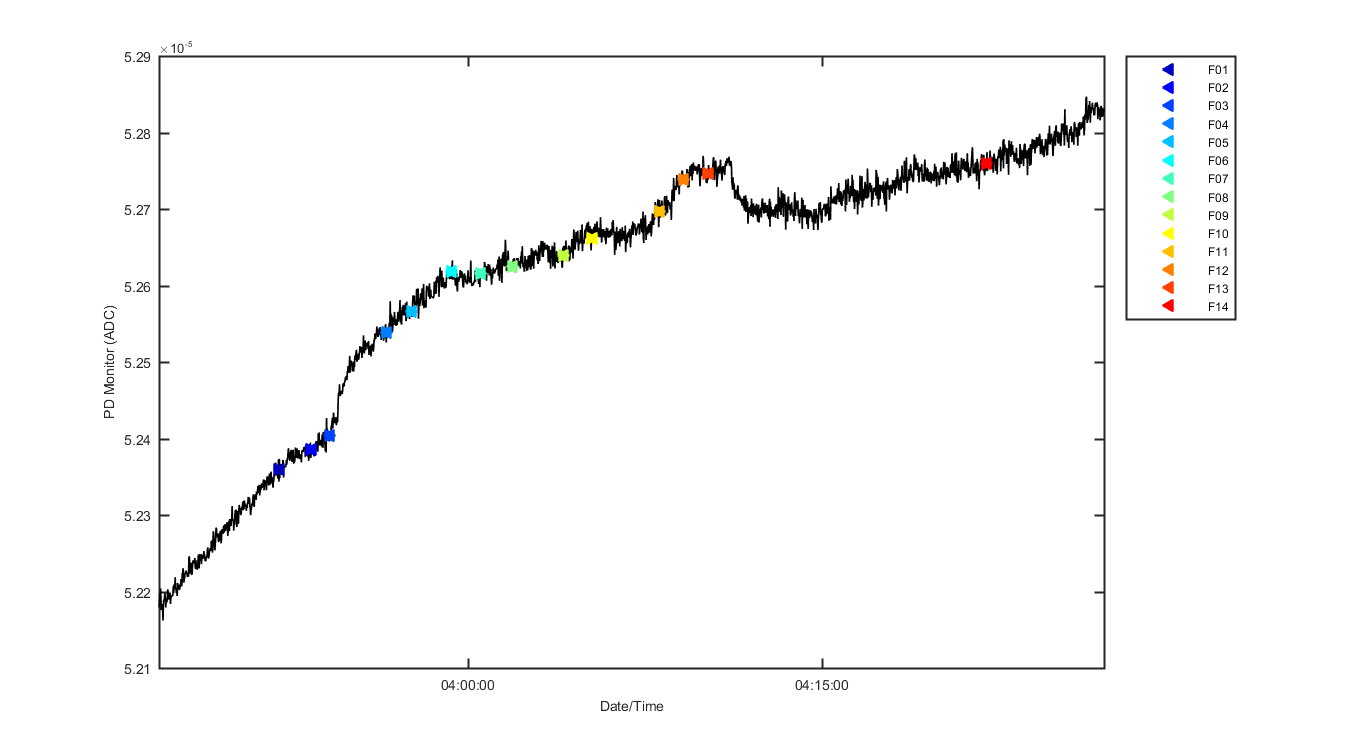Click the 04:15:00 x-axis tick label
This screenshot has height=750, width=1350.
[x=822, y=686]
